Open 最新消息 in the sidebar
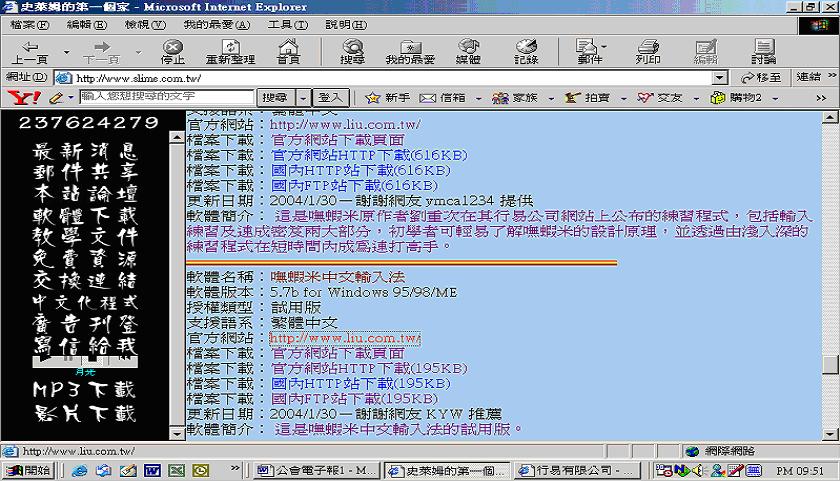Screen dimensions: 840x481 point(85,151)
